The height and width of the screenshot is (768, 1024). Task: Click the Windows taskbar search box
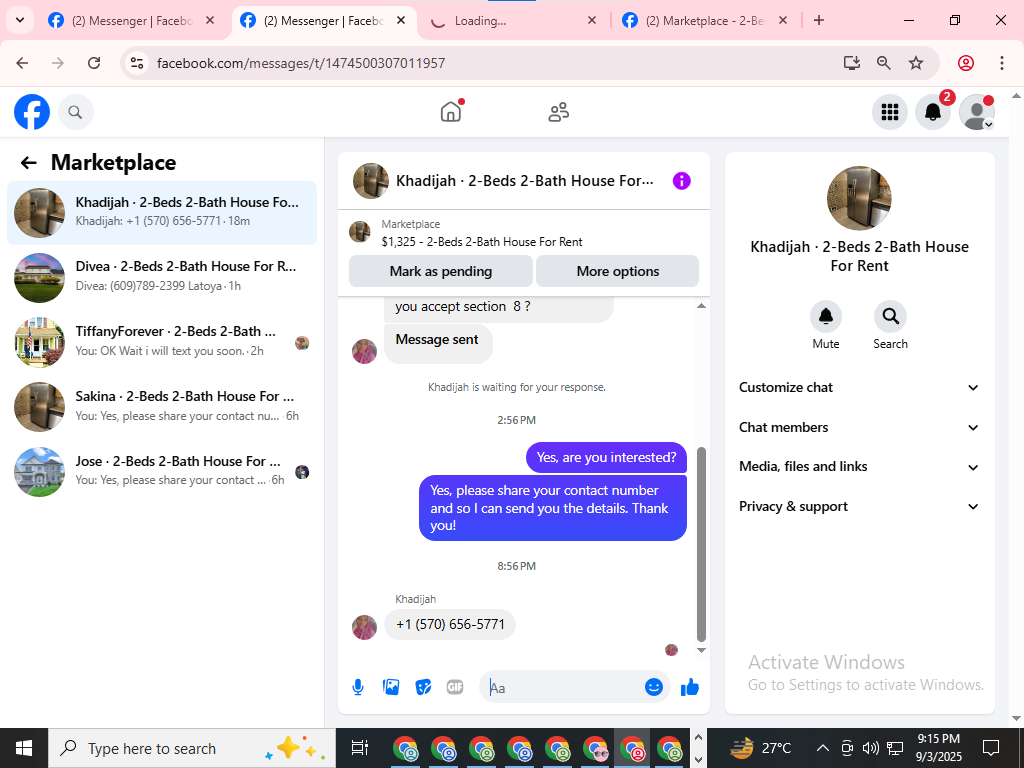pos(192,748)
